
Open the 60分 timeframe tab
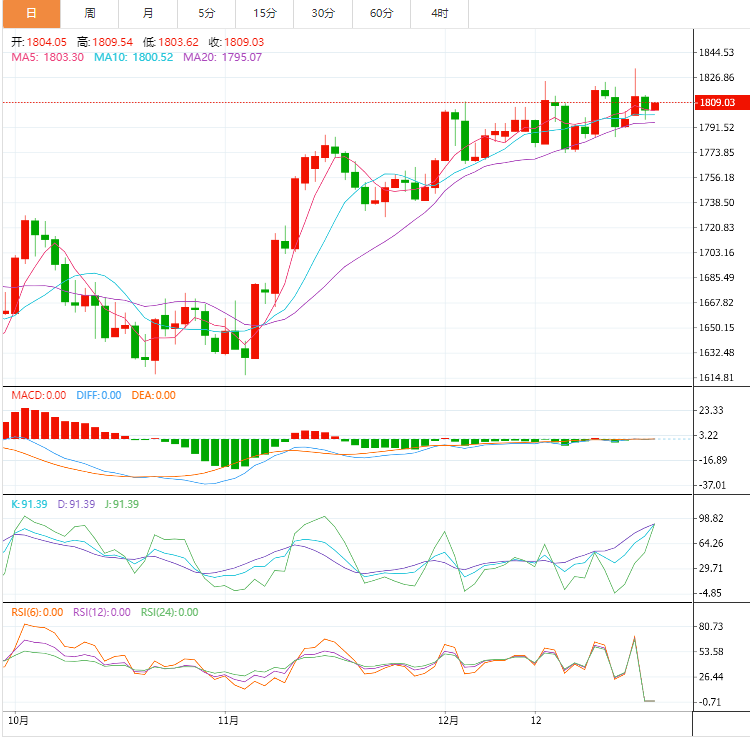[381, 13]
